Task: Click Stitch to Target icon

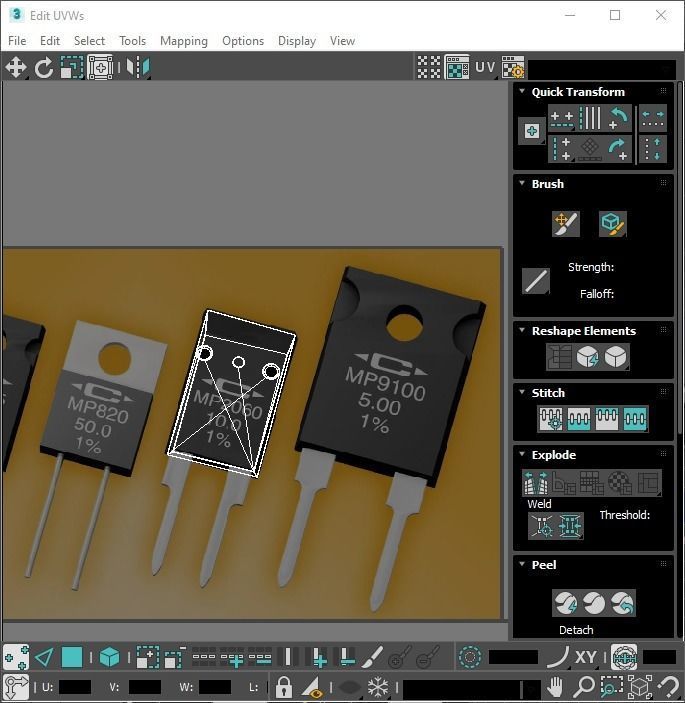Action: pos(551,419)
